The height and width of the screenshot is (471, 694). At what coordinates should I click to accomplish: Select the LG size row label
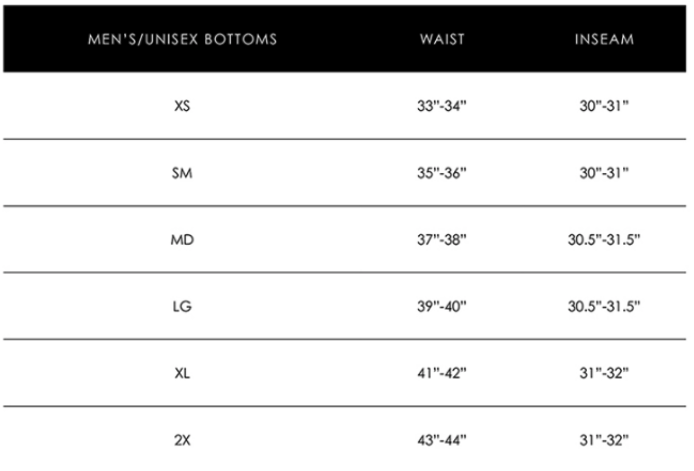click(182, 306)
